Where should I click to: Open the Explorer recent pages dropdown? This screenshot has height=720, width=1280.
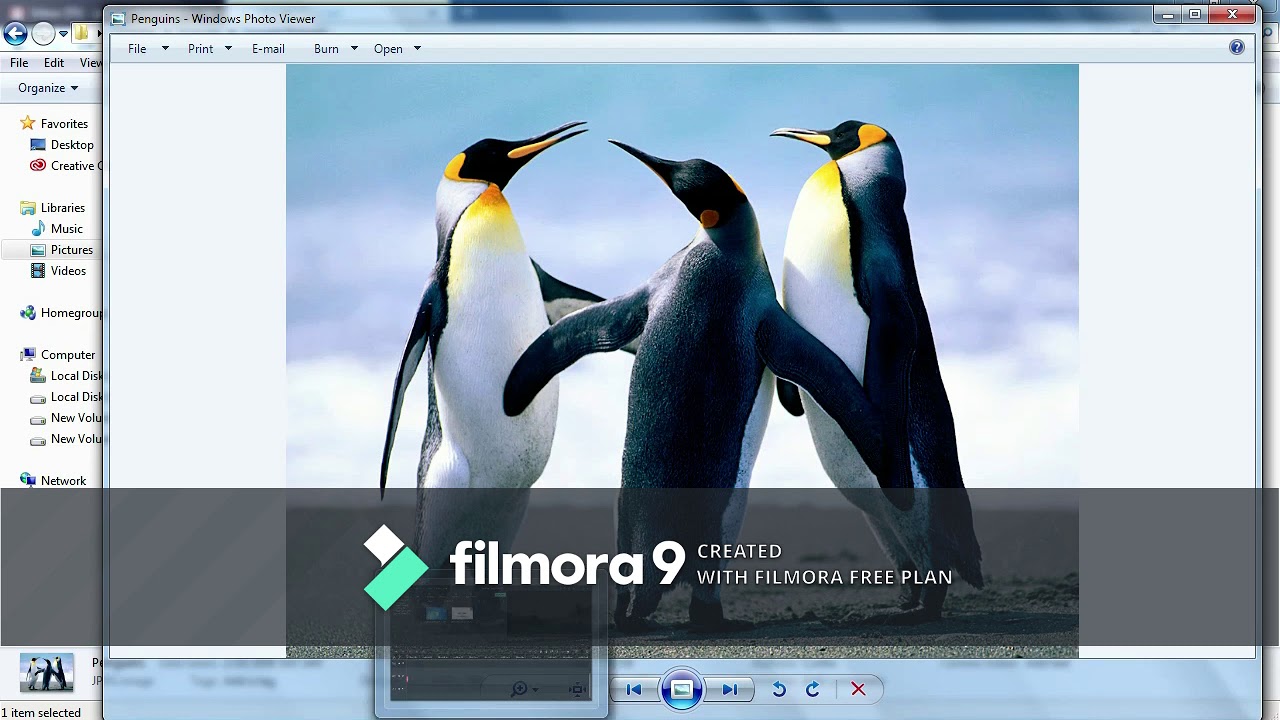coord(63,34)
